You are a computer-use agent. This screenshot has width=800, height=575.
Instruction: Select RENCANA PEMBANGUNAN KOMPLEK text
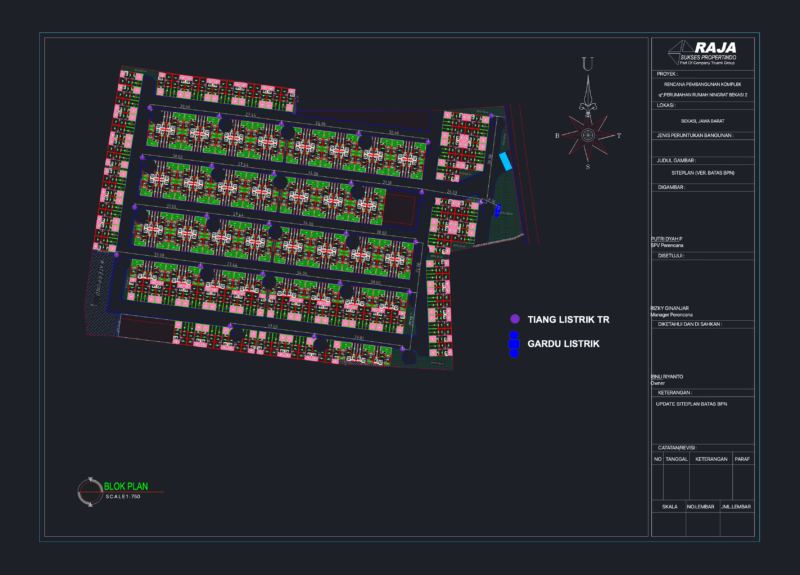click(x=703, y=85)
